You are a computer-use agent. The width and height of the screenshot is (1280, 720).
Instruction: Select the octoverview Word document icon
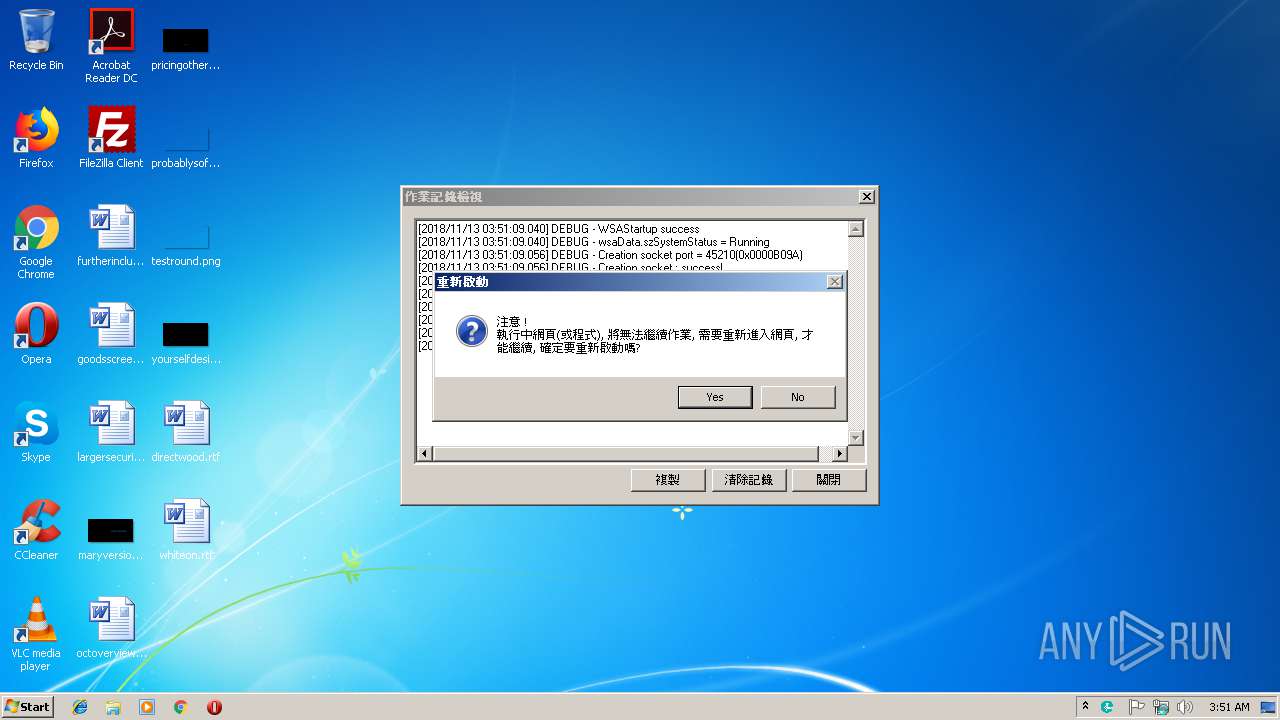click(x=111, y=629)
